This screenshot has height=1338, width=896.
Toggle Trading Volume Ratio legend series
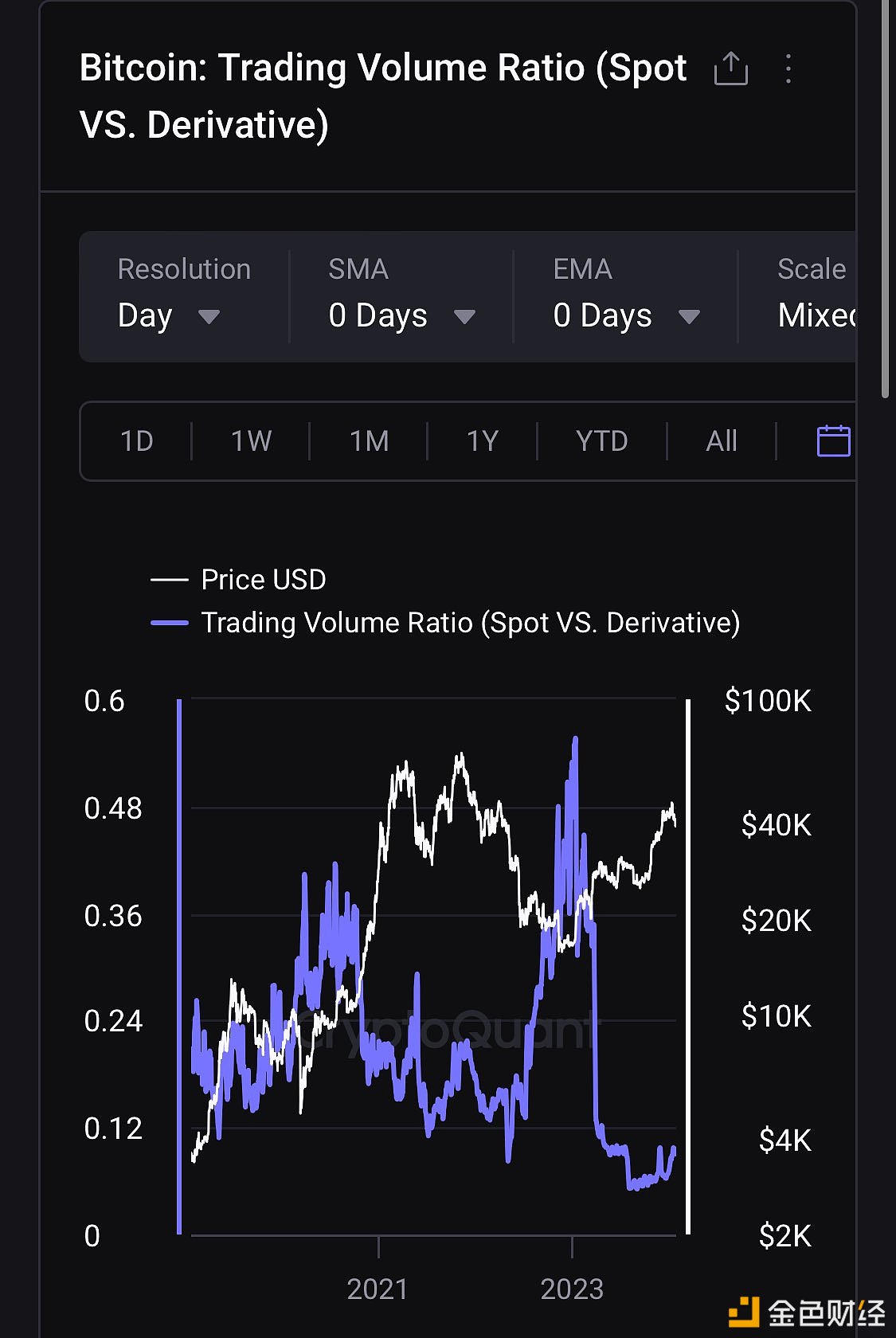[470, 623]
